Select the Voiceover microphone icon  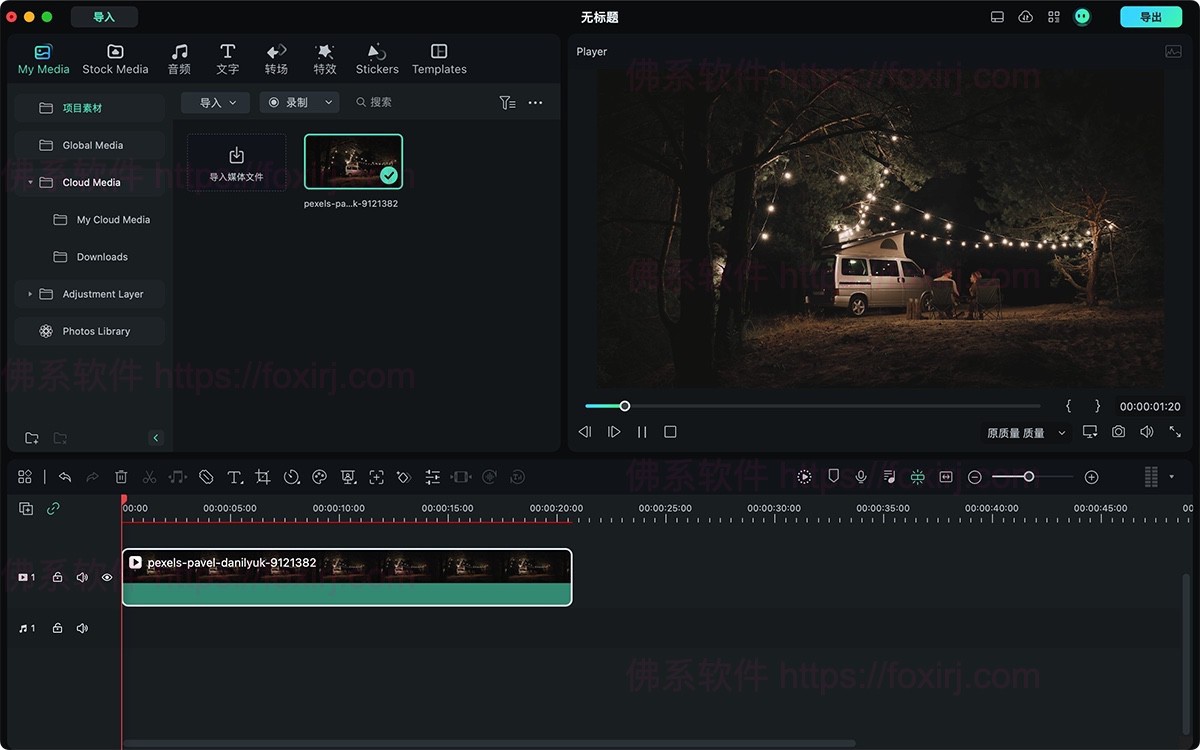tap(861, 477)
